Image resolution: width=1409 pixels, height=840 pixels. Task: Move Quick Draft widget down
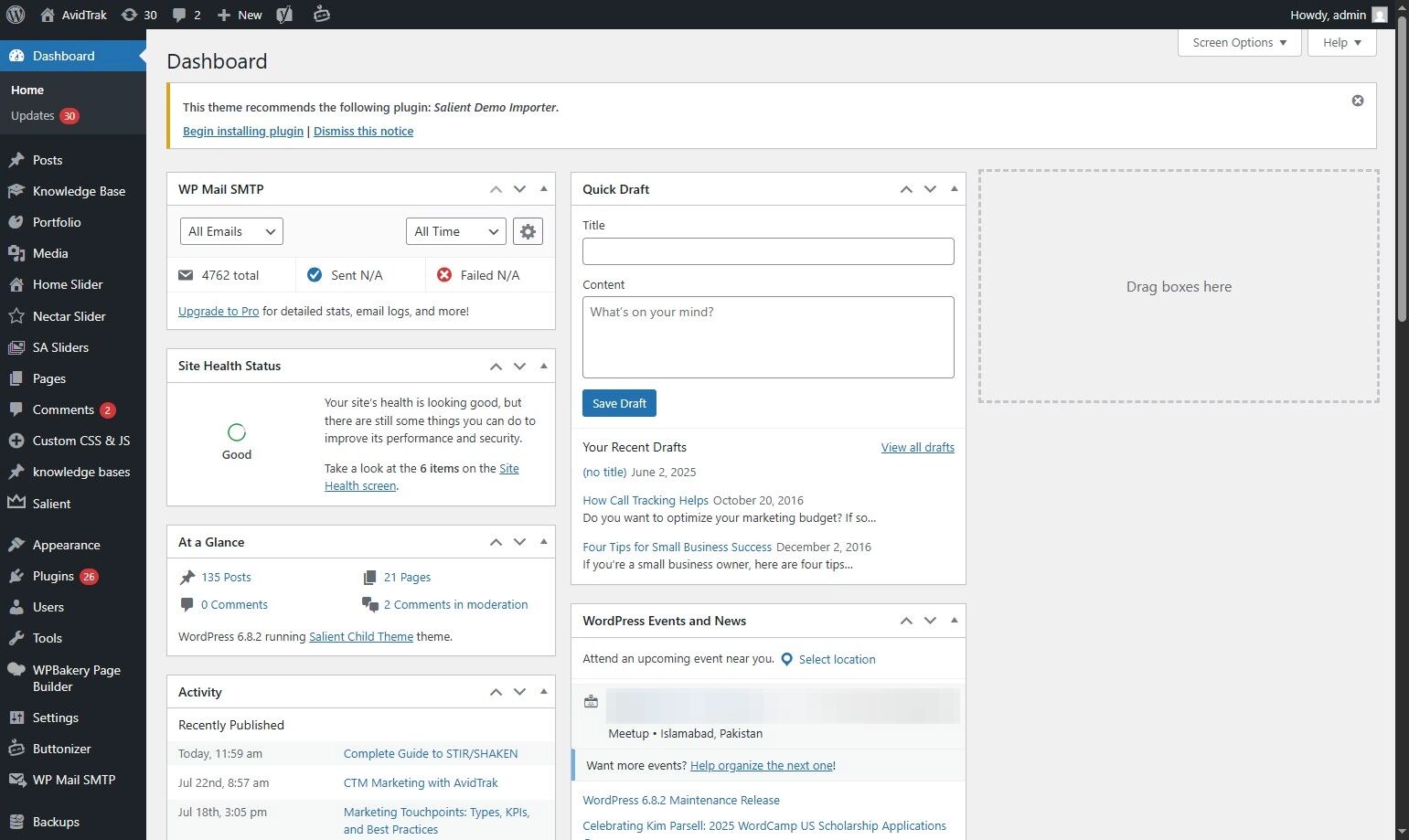pyautogui.click(x=930, y=189)
